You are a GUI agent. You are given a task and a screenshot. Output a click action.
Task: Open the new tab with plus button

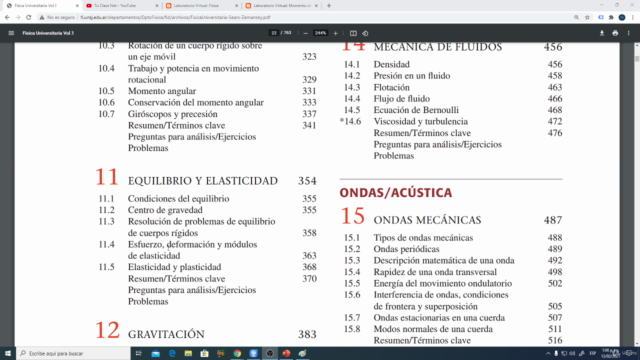coord(329,6)
